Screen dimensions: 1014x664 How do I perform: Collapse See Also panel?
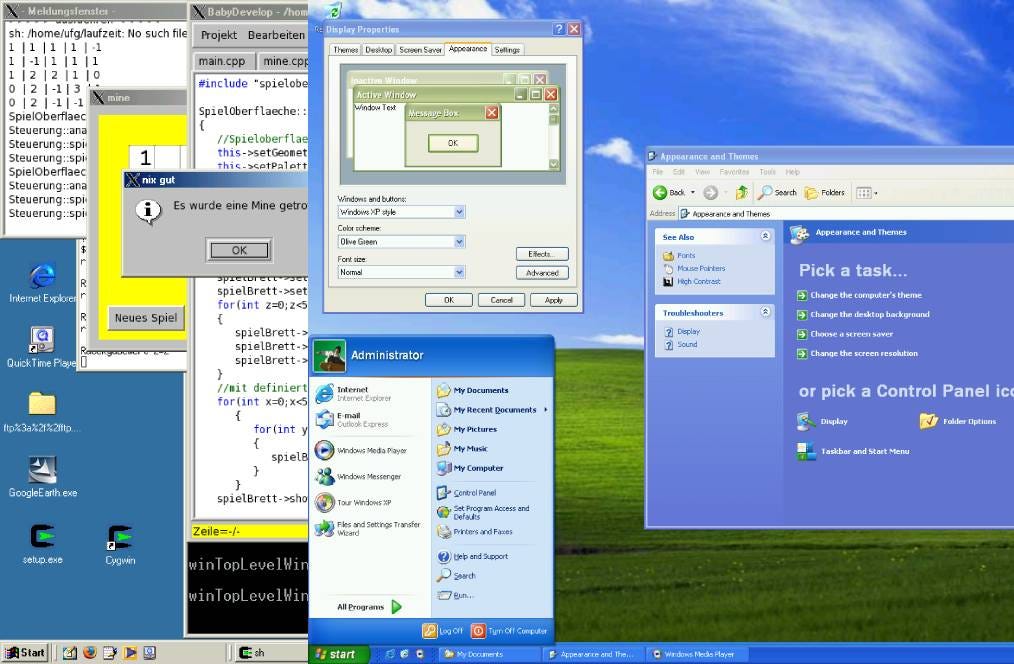[765, 236]
